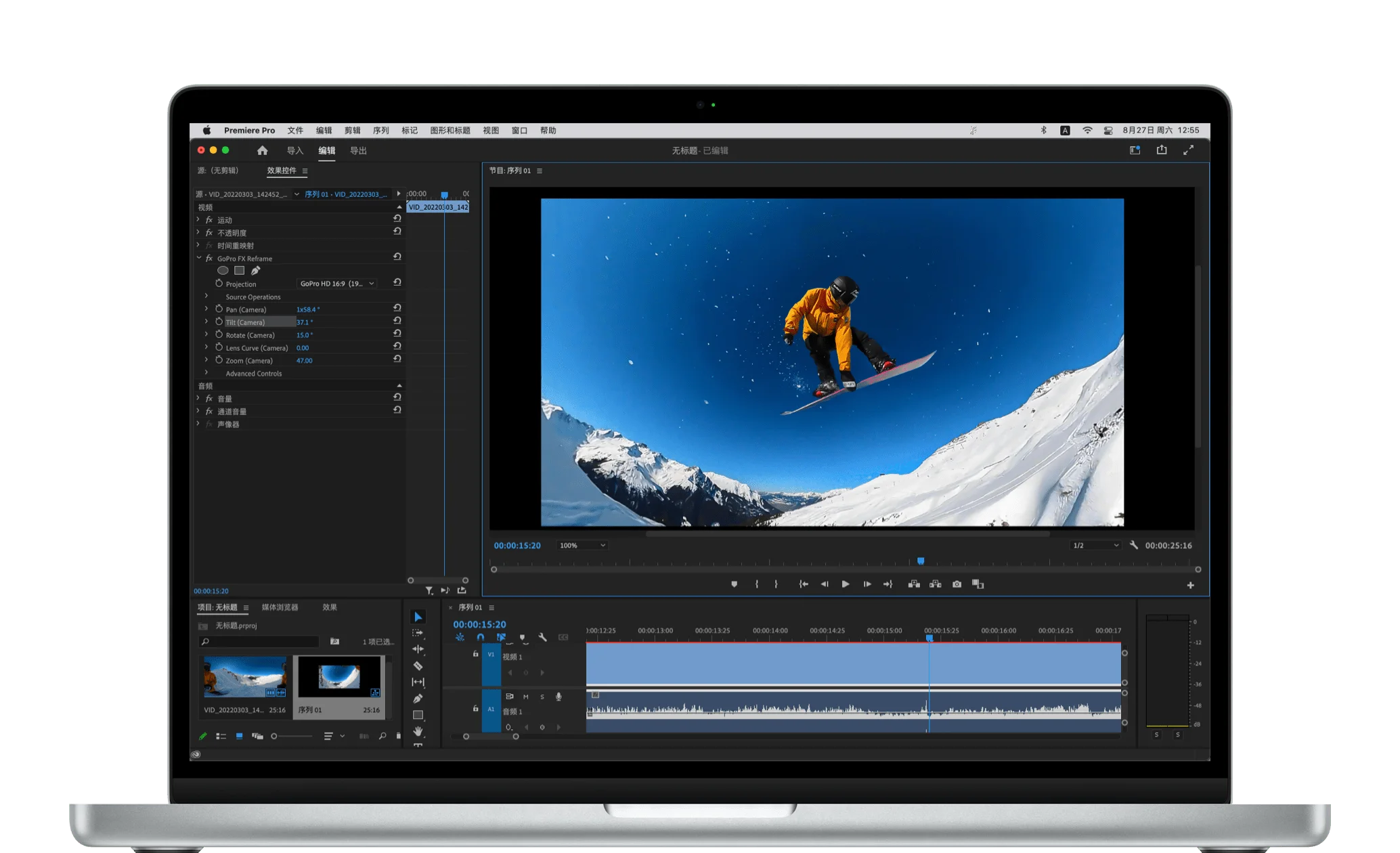Mute audio track A1
Screen dimensions: 1400x853
click(x=525, y=697)
